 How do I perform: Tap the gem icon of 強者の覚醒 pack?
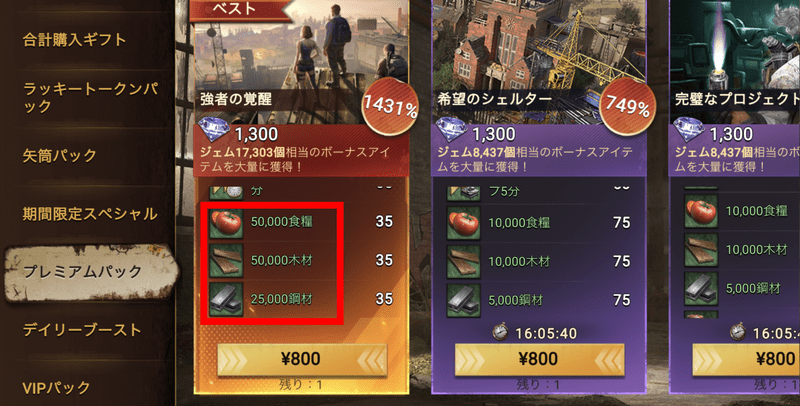(214, 131)
